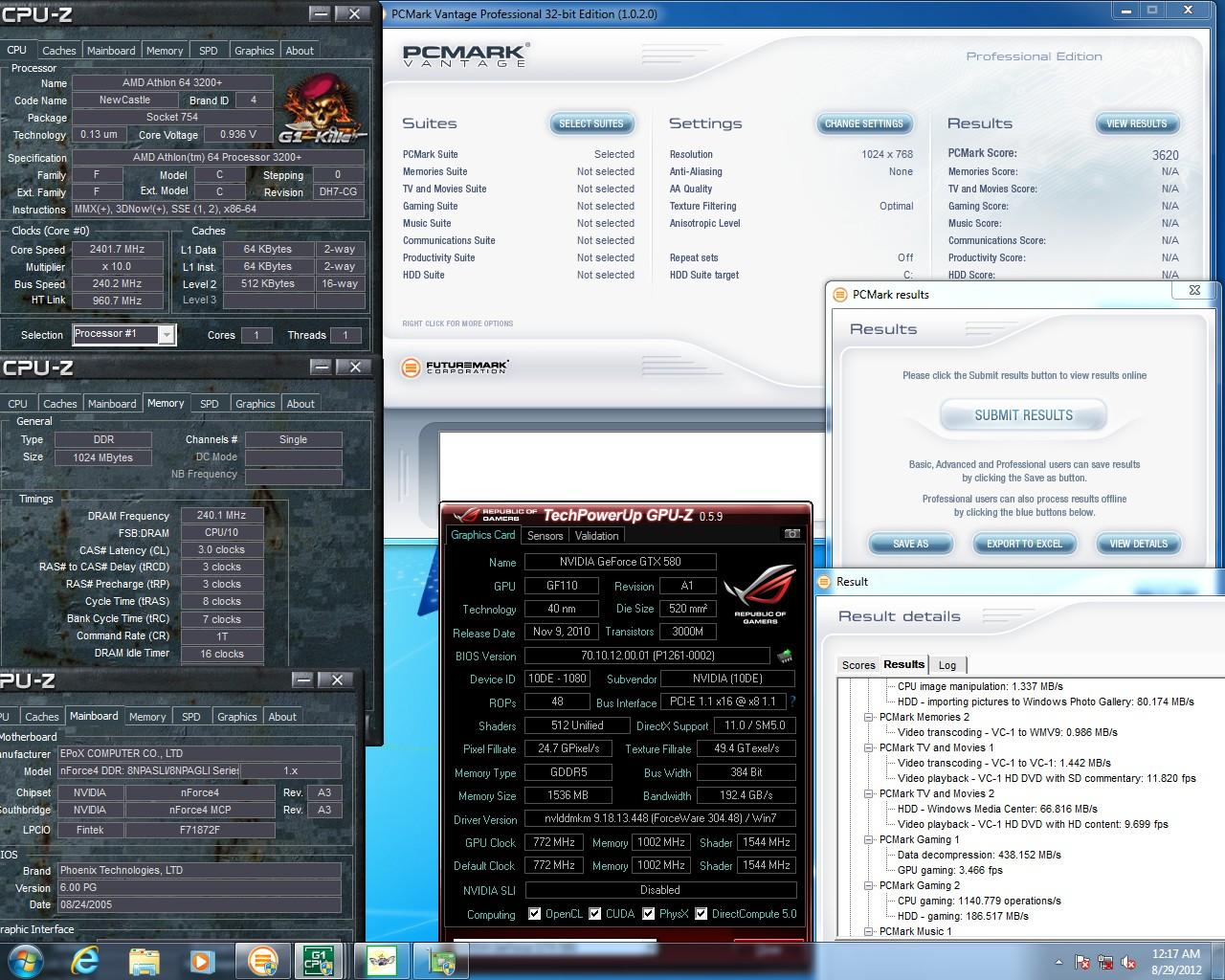1225x980 pixels.
Task: Click the DRAM Frequency value 240.1 MHz
Action: pos(221,515)
